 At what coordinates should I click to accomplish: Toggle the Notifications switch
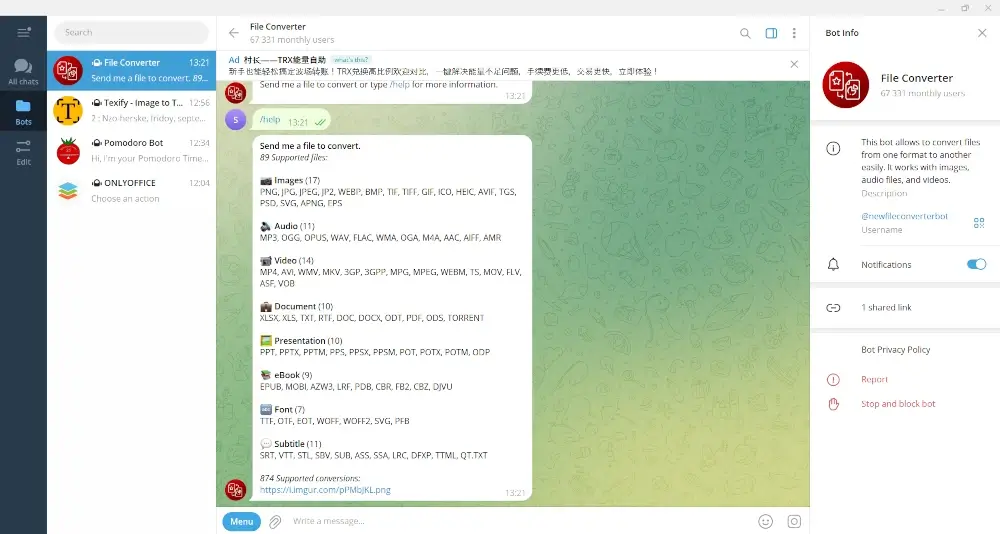(x=976, y=264)
